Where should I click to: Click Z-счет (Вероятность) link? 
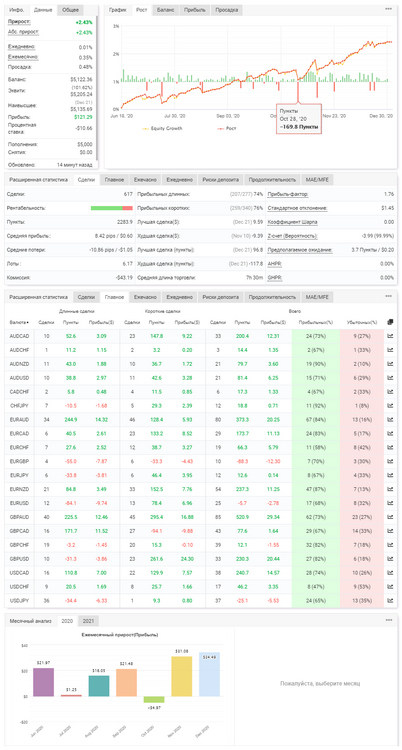[292, 236]
